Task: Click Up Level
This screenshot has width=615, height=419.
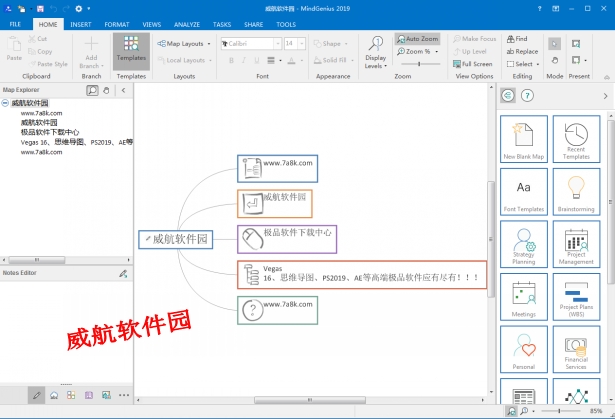Action: (469, 51)
